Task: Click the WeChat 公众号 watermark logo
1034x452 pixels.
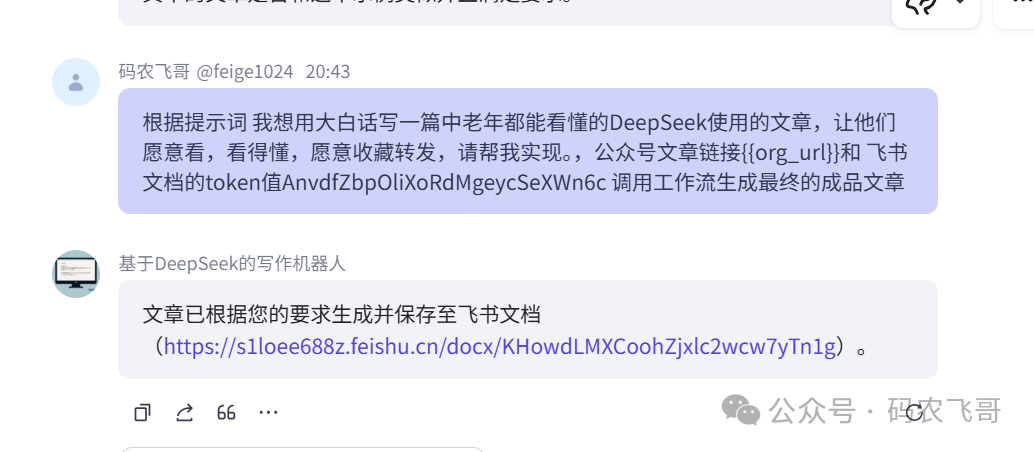Action: (x=741, y=410)
